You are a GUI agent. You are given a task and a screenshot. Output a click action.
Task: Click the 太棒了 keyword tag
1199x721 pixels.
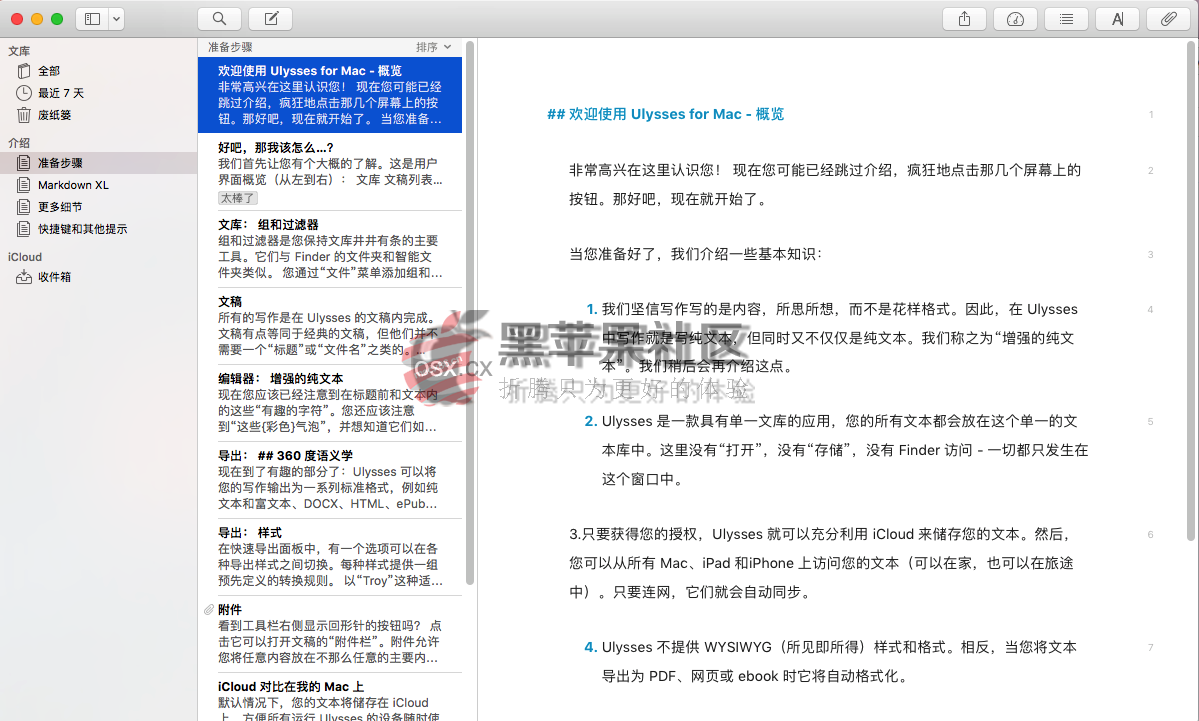(238, 198)
